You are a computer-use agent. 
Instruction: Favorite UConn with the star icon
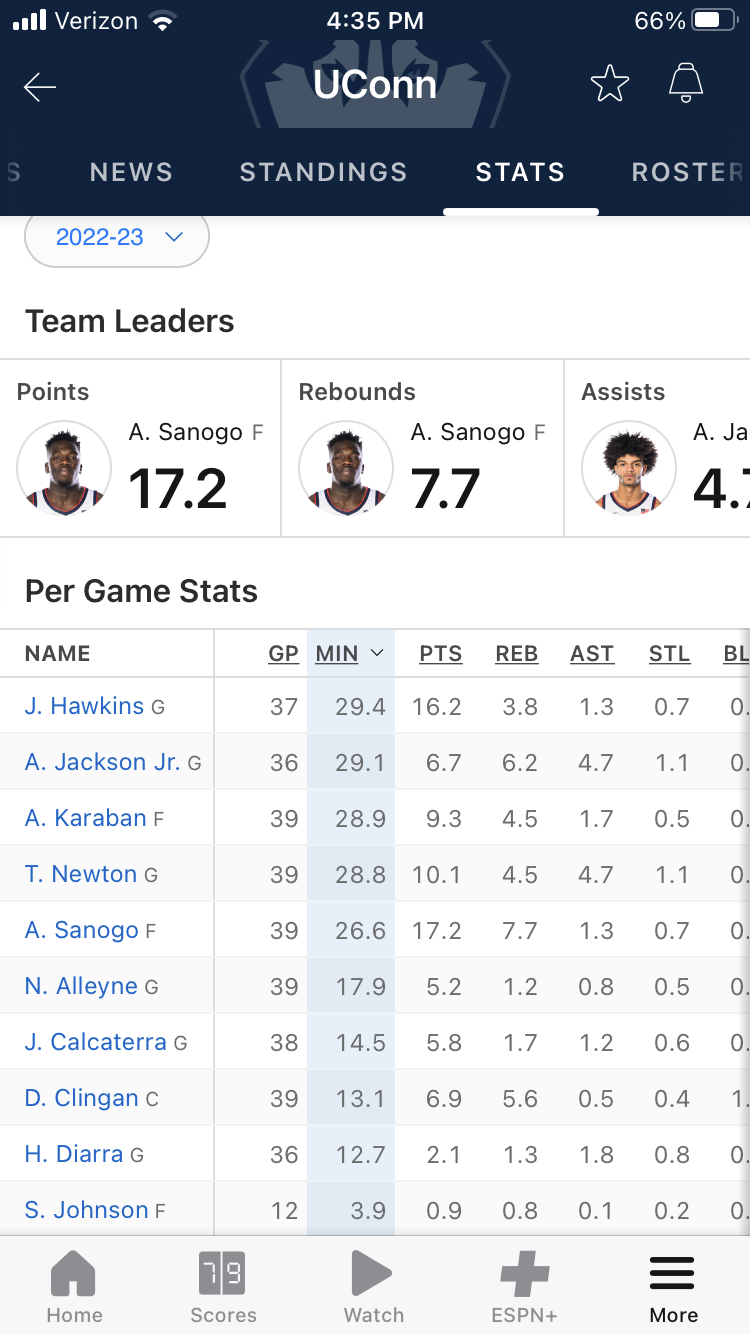pyautogui.click(x=609, y=84)
